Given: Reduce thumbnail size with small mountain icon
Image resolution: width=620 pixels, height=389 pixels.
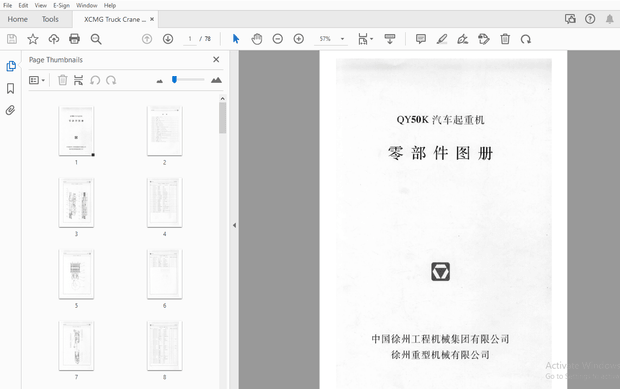Looking at the screenshot, I should [x=160, y=81].
